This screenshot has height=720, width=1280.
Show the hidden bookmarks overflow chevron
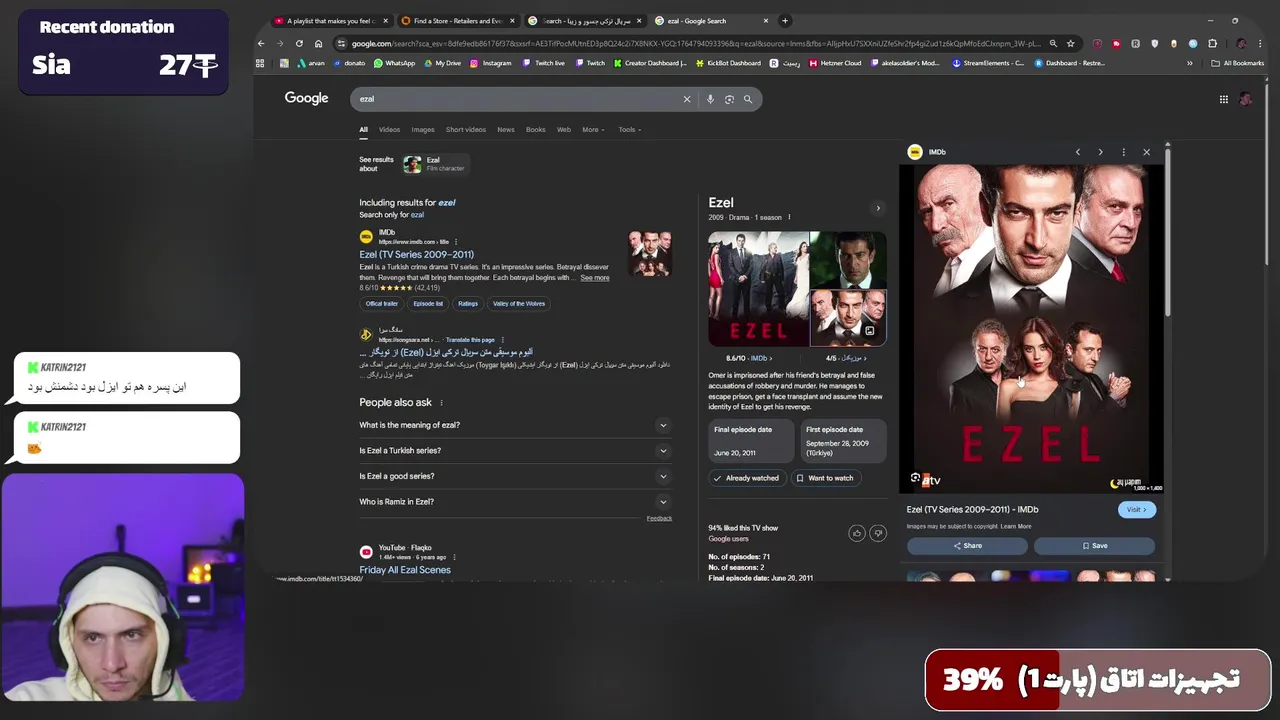(x=1189, y=63)
